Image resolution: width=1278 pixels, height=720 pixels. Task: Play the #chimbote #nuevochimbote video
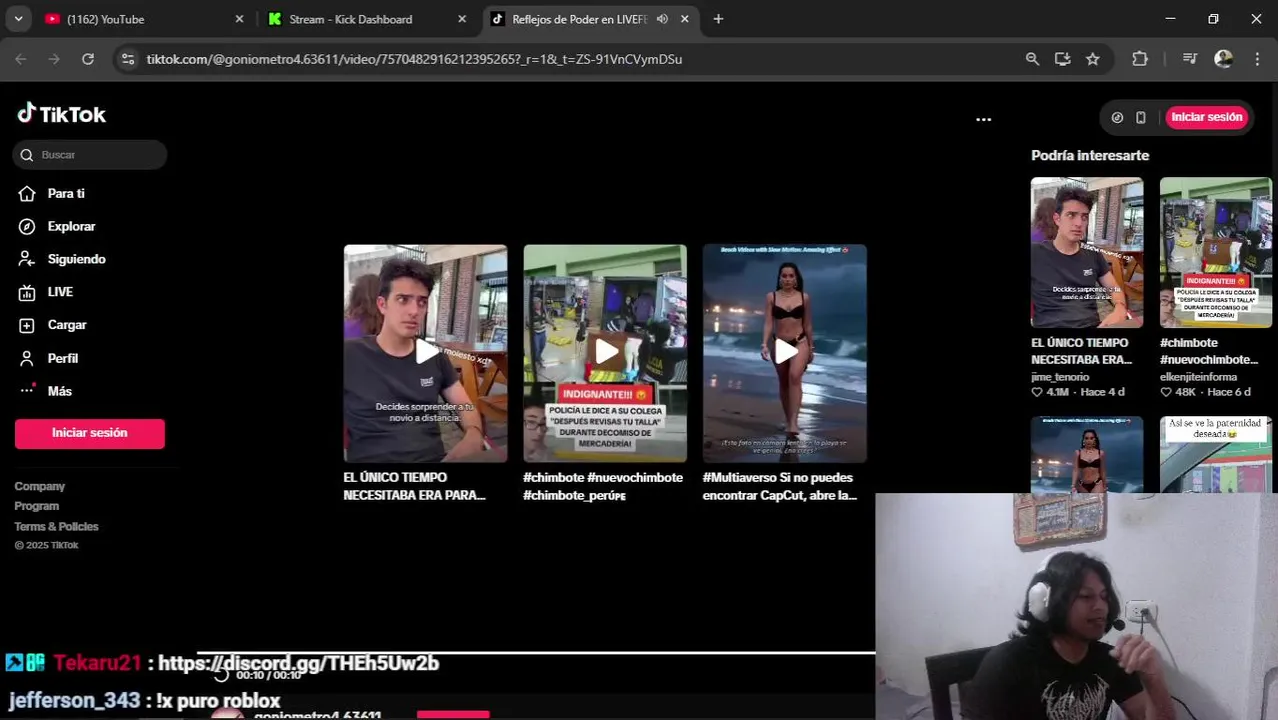point(605,353)
